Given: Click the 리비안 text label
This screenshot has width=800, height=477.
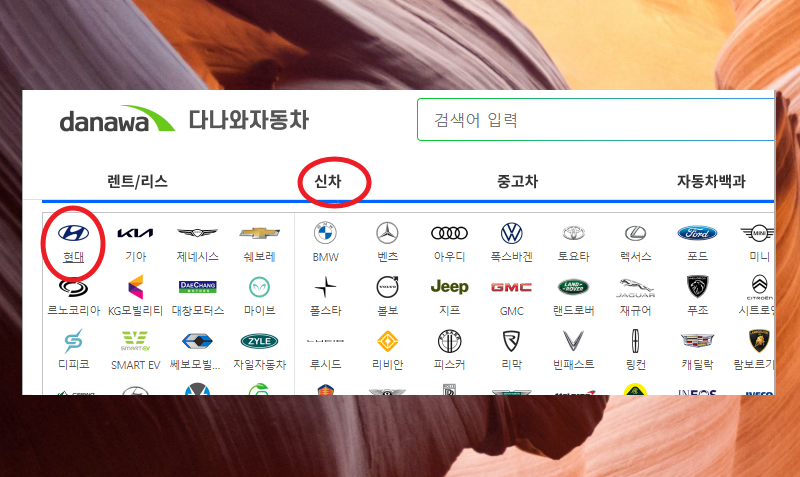Looking at the screenshot, I should click(387, 365).
